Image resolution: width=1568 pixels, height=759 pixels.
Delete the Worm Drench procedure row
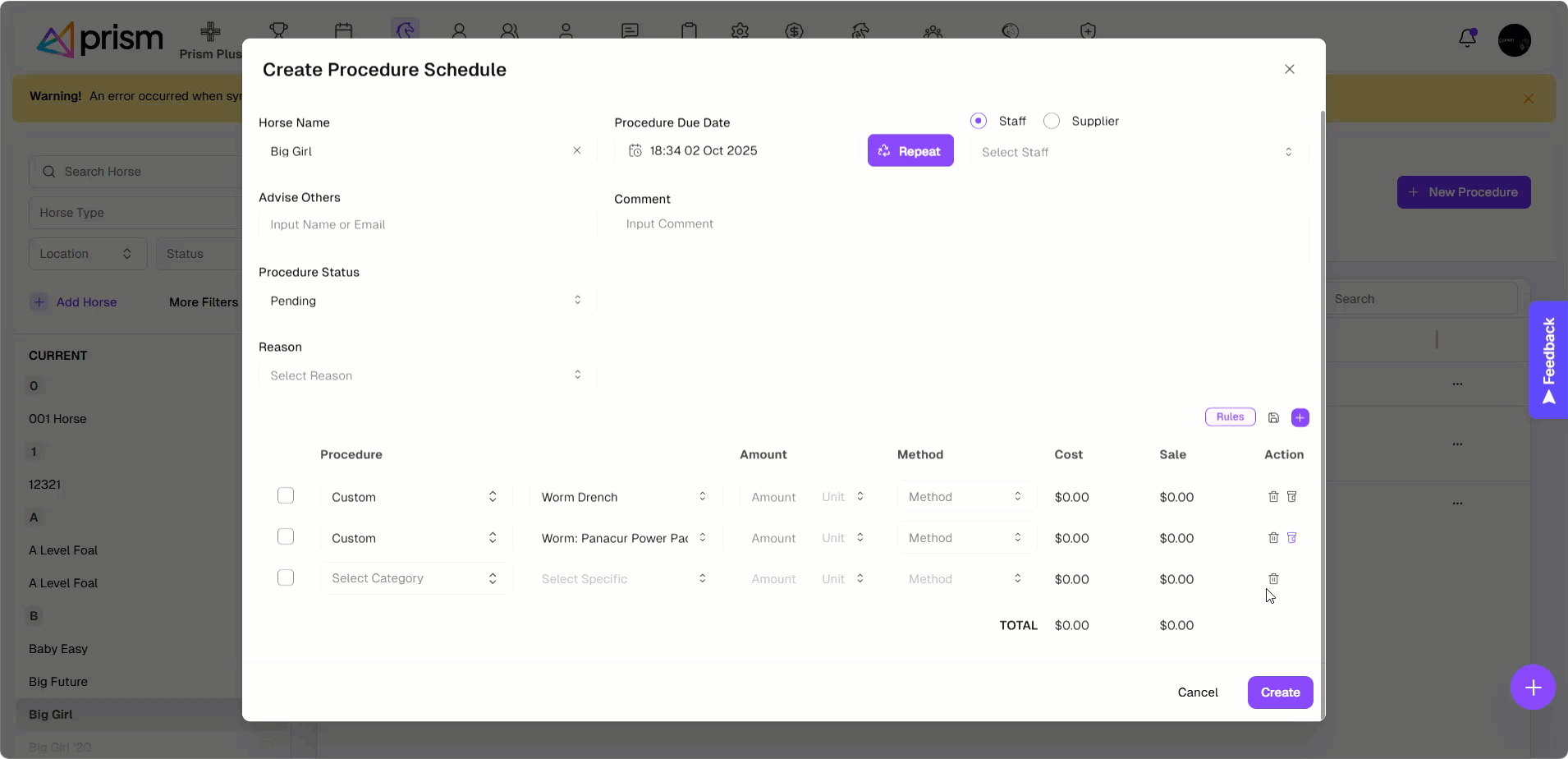(1273, 497)
